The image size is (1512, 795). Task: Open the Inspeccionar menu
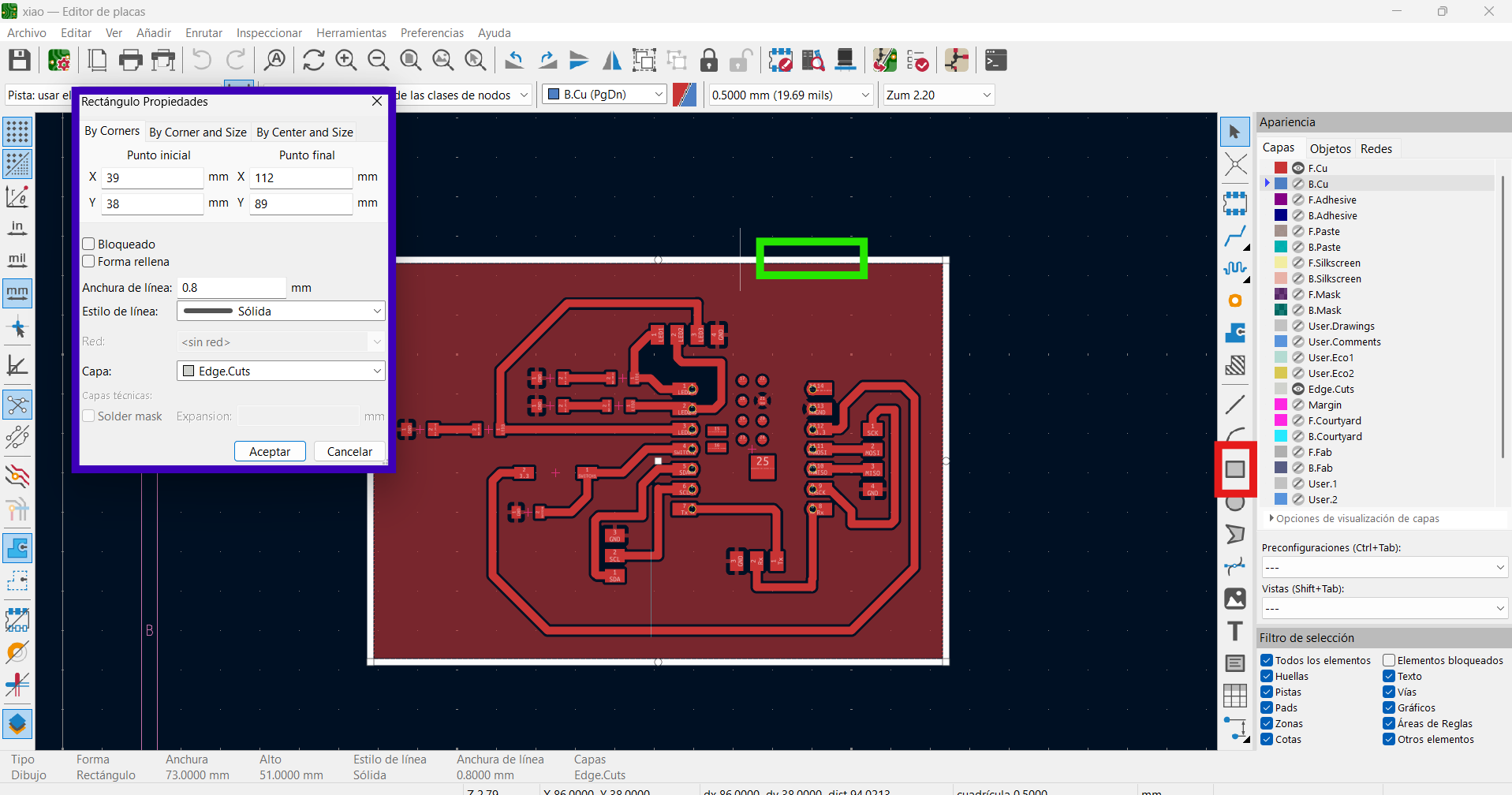coord(269,32)
